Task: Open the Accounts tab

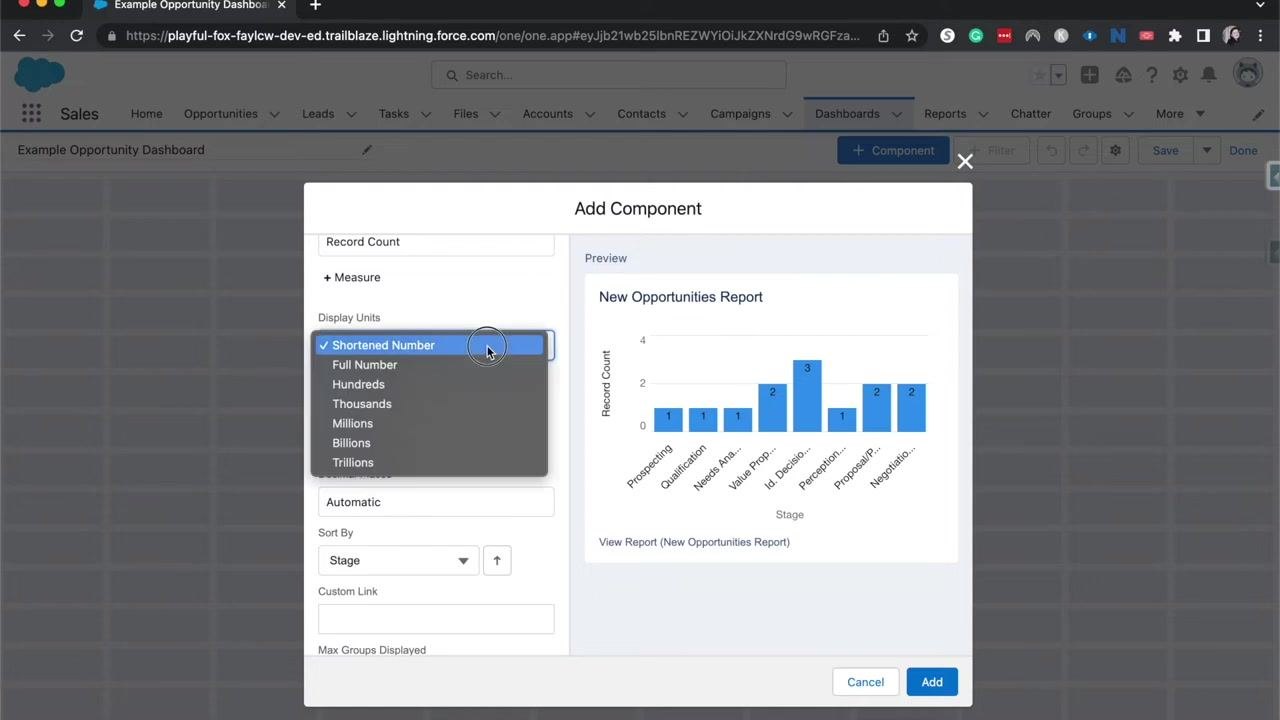Action: point(547,114)
